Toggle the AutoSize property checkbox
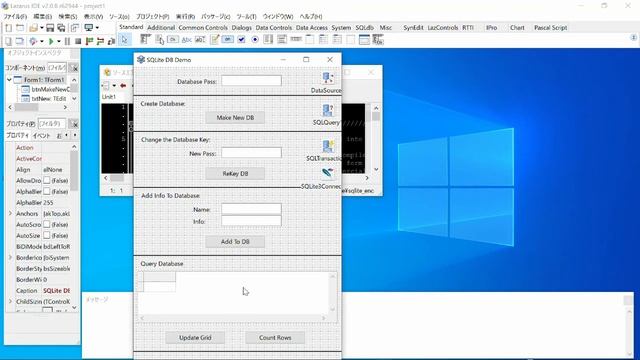 pyautogui.click(x=47, y=236)
